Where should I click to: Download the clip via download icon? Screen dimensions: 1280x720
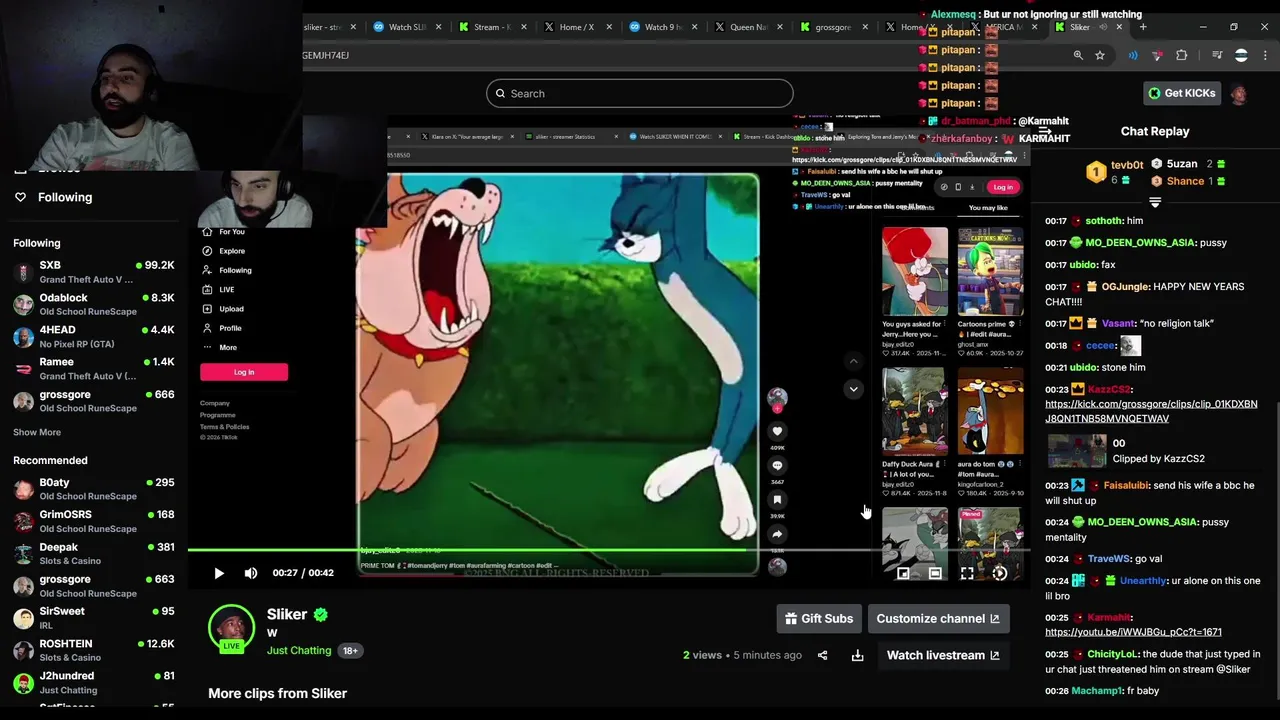857,655
